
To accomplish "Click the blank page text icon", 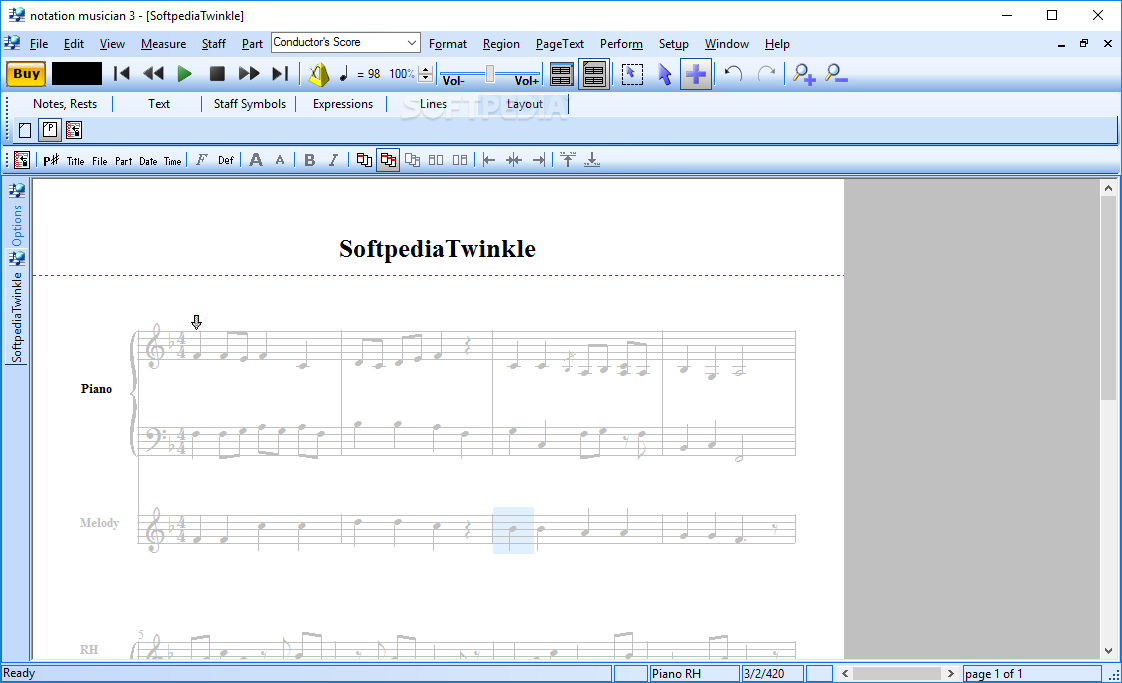I will (25, 130).
